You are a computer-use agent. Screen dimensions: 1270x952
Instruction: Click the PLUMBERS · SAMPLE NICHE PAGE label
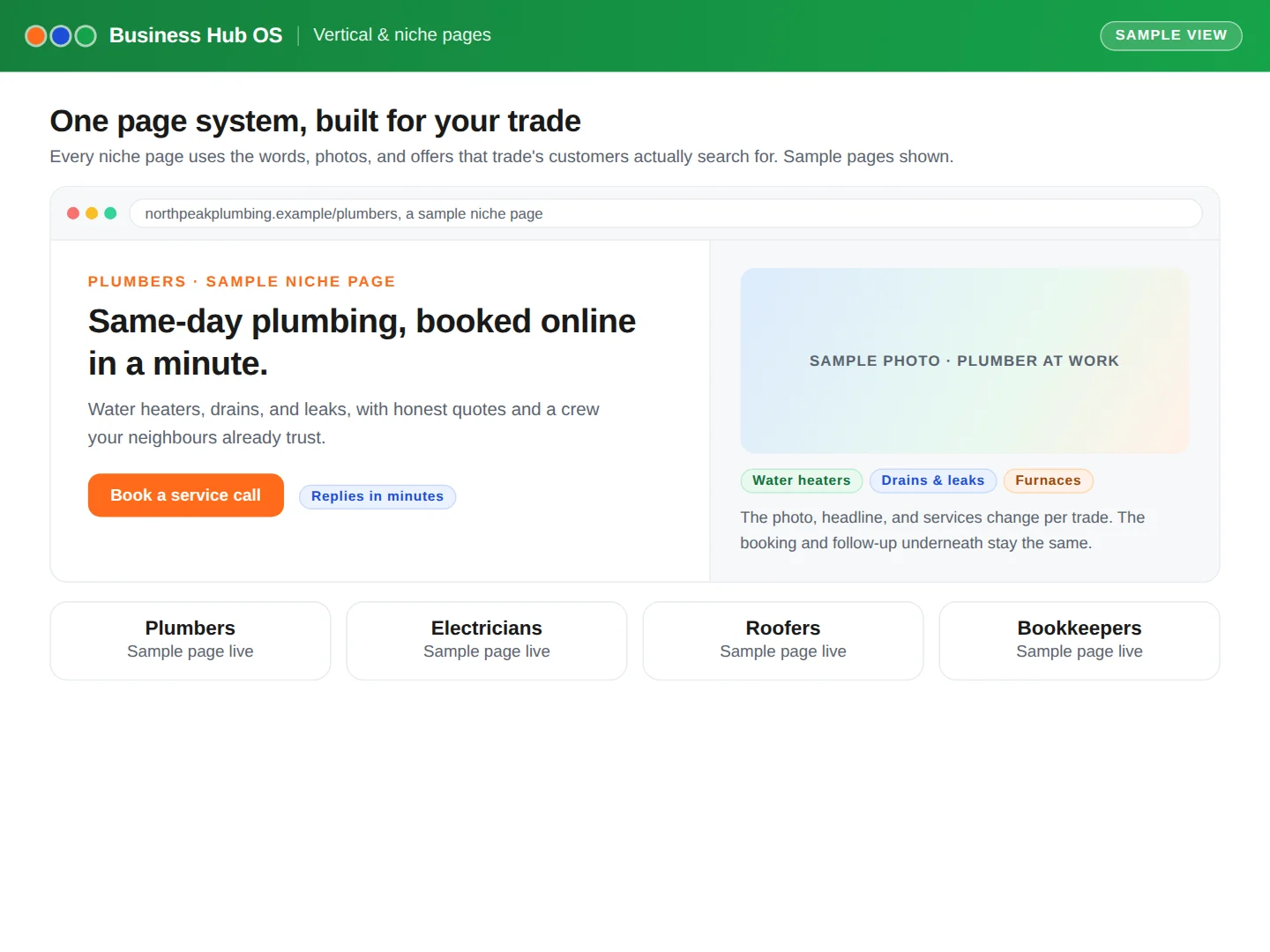pyautogui.click(x=242, y=281)
